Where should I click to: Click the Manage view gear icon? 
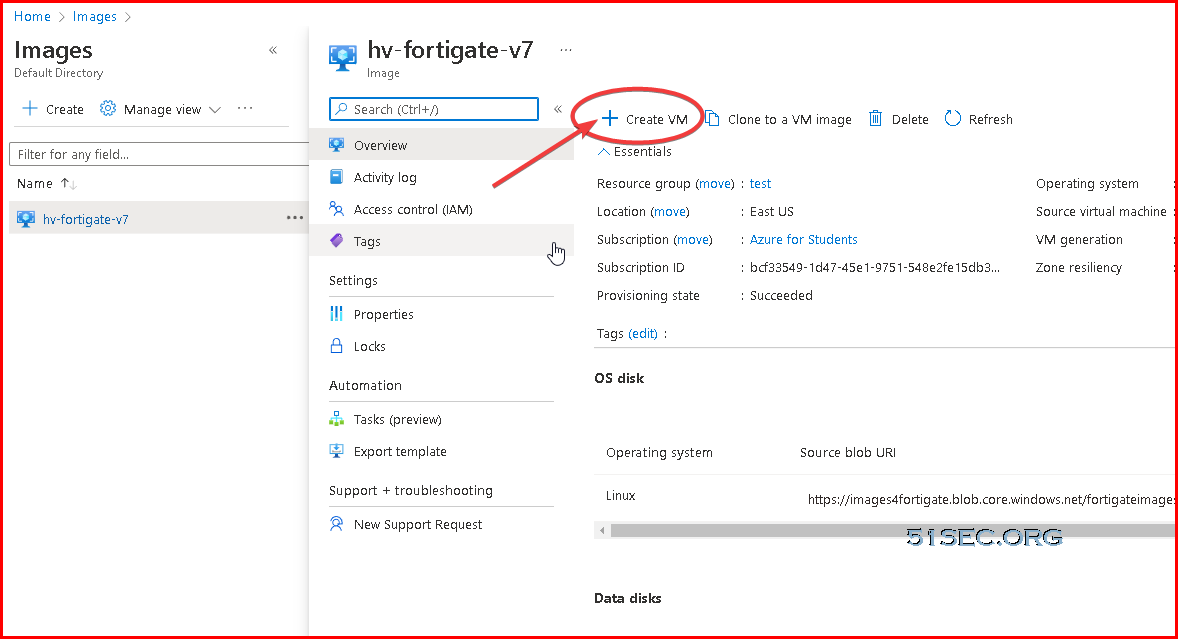tap(108, 109)
